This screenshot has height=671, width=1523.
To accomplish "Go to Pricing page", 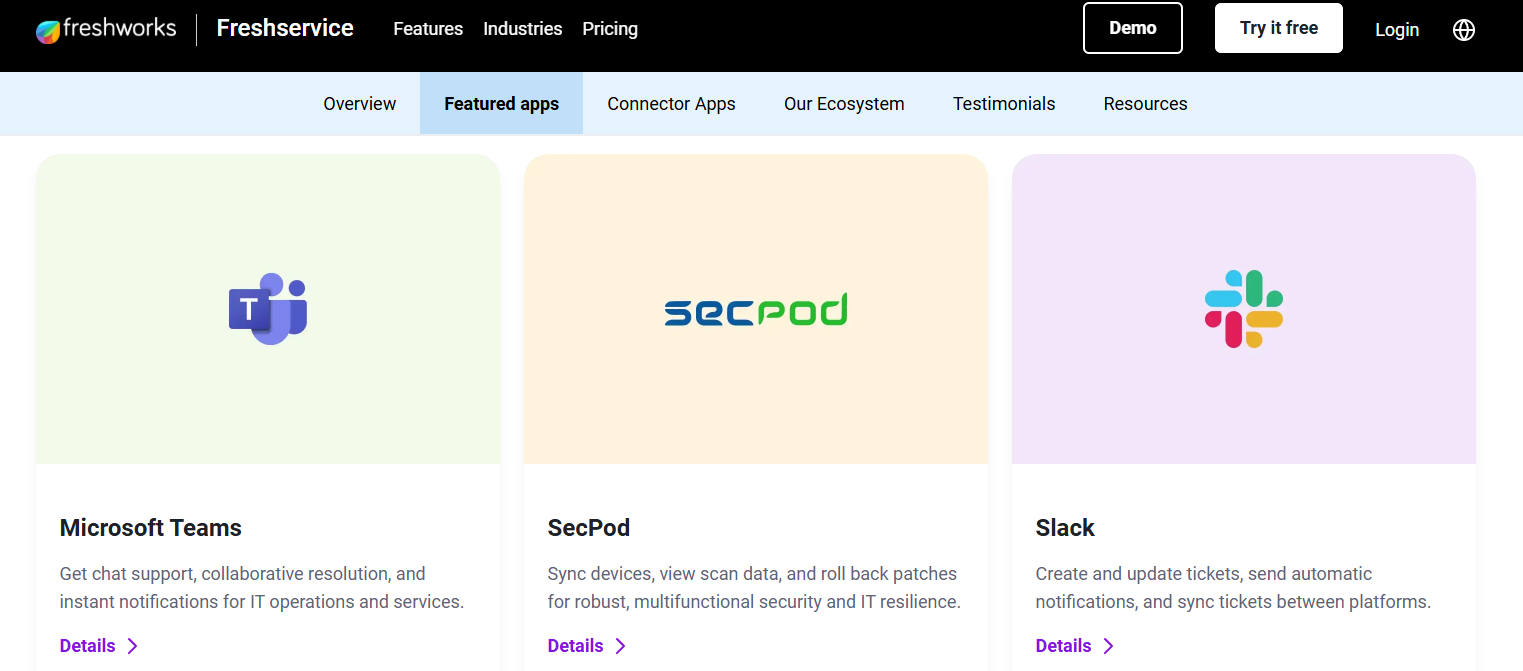I will coord(610,29).
